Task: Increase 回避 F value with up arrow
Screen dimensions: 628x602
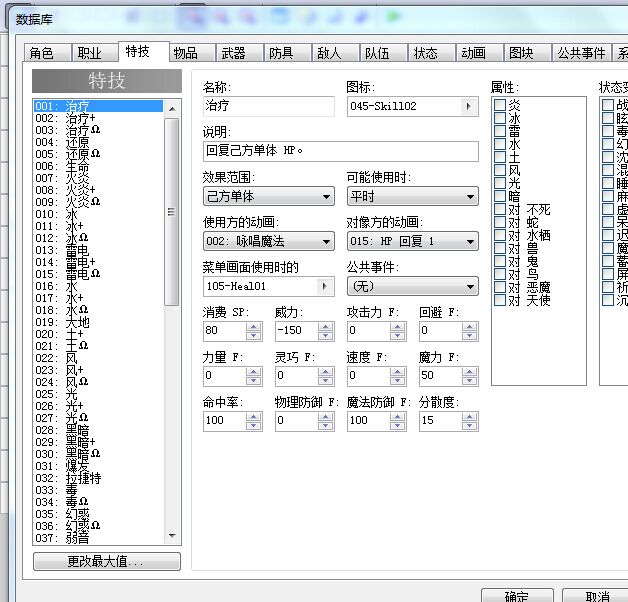Action: click(x=469, y=327)
